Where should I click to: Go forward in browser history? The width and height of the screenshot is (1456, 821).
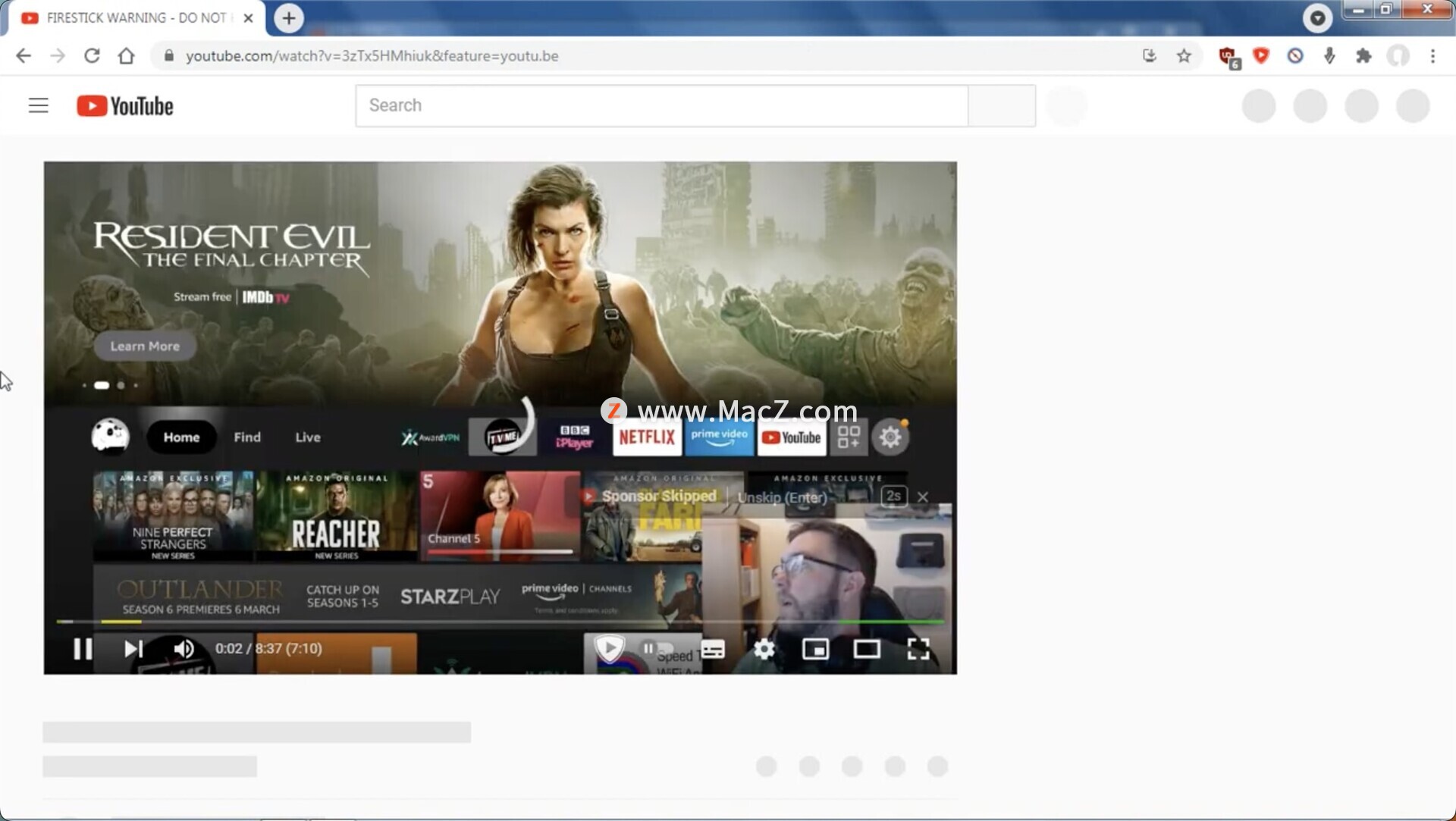(58, 56)
